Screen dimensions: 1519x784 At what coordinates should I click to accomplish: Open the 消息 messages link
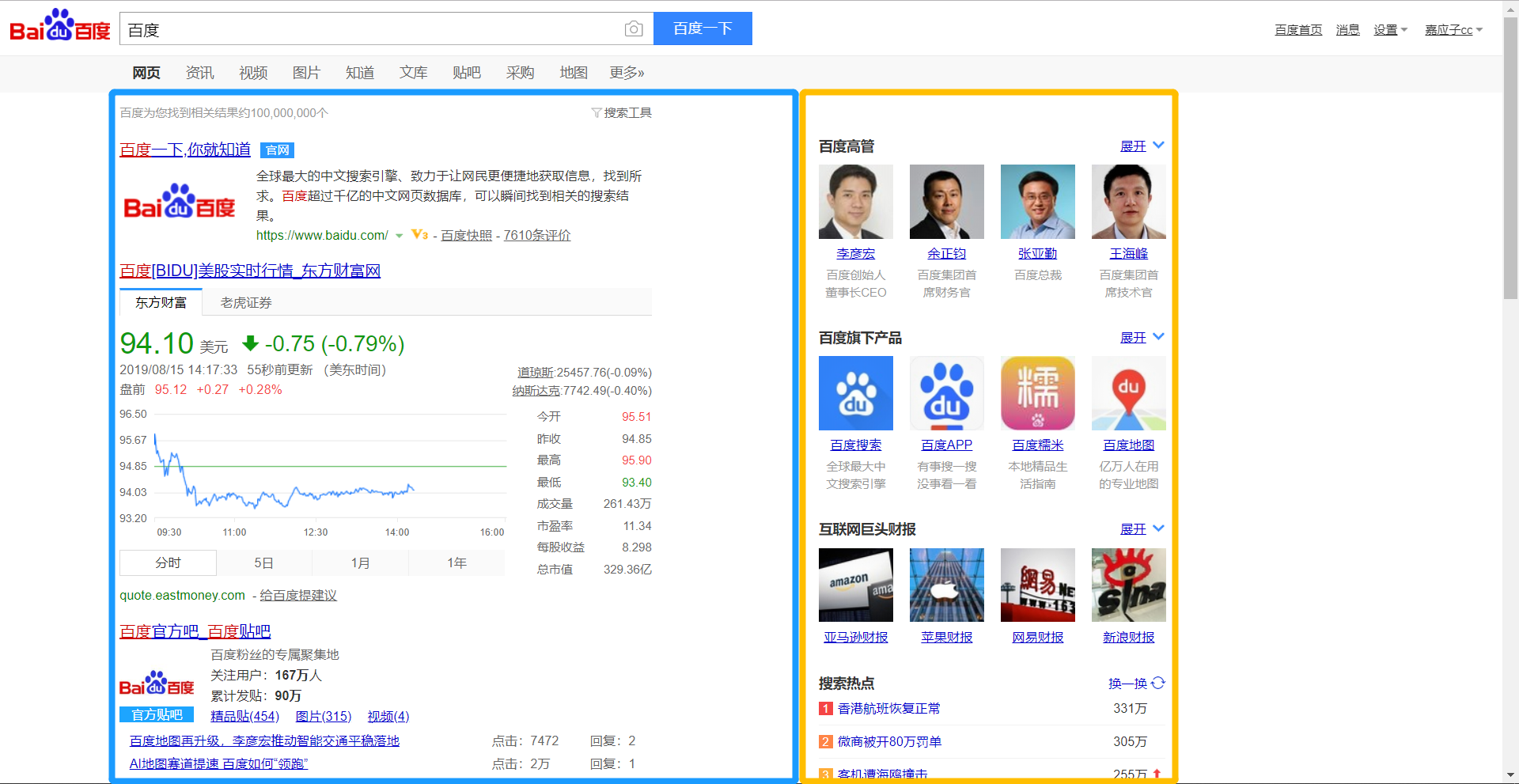[x=1347, y=30]
